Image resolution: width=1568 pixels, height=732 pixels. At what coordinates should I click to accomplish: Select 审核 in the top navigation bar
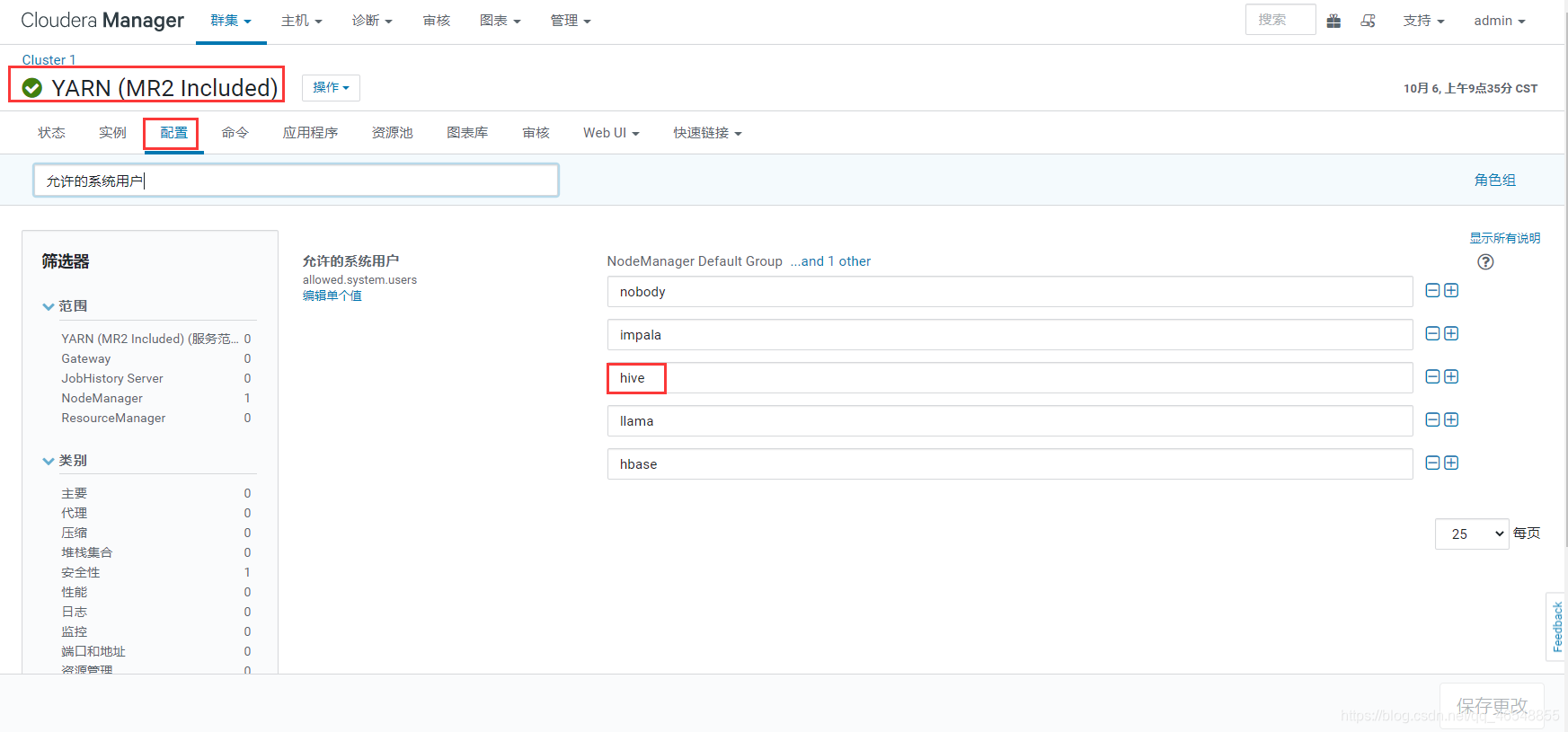pos(437,21)
